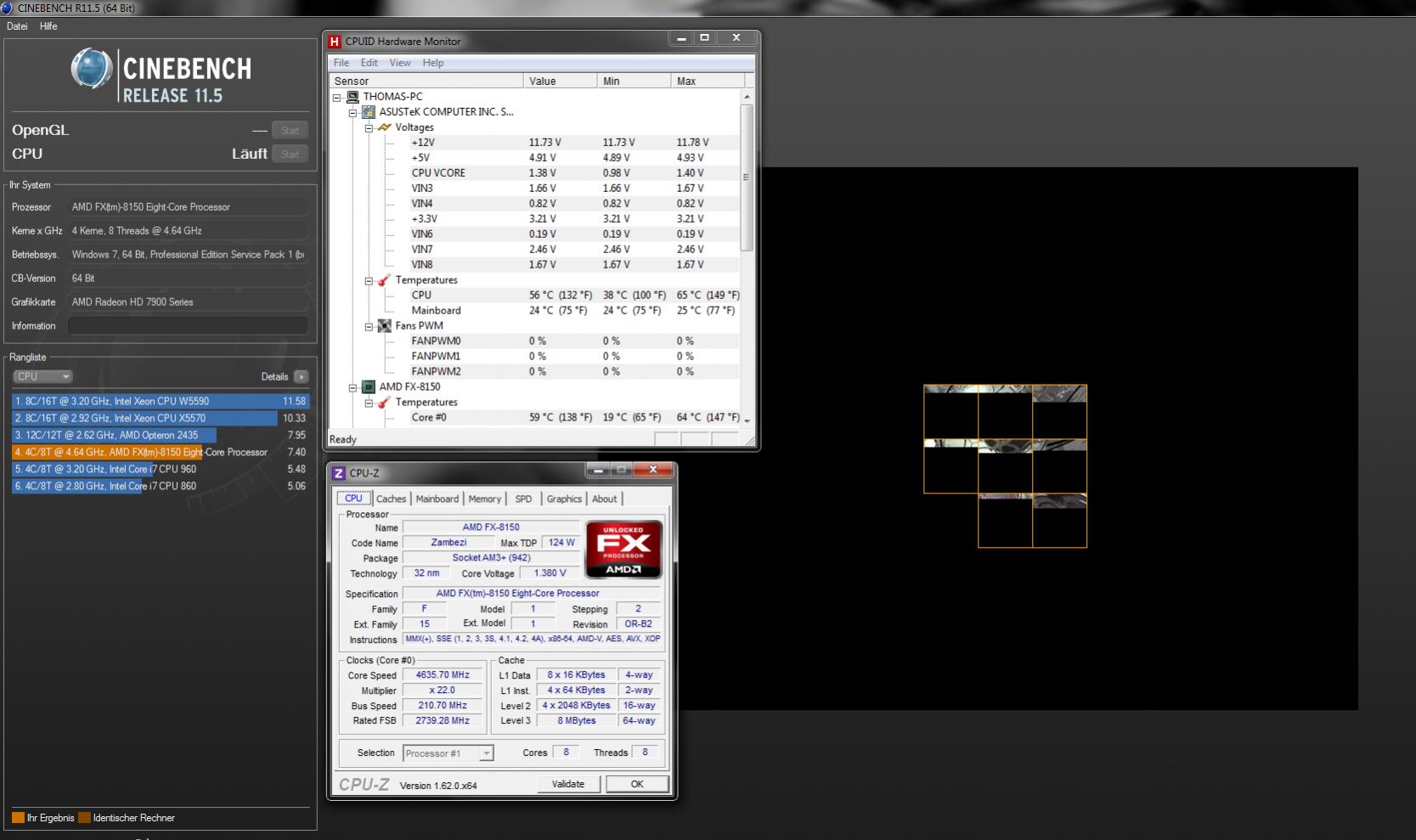Viewport: 1416px width, 840px height.
Task: Click the Voltages lightning icon
Action: pyautogui.click(x=385, y=127)
